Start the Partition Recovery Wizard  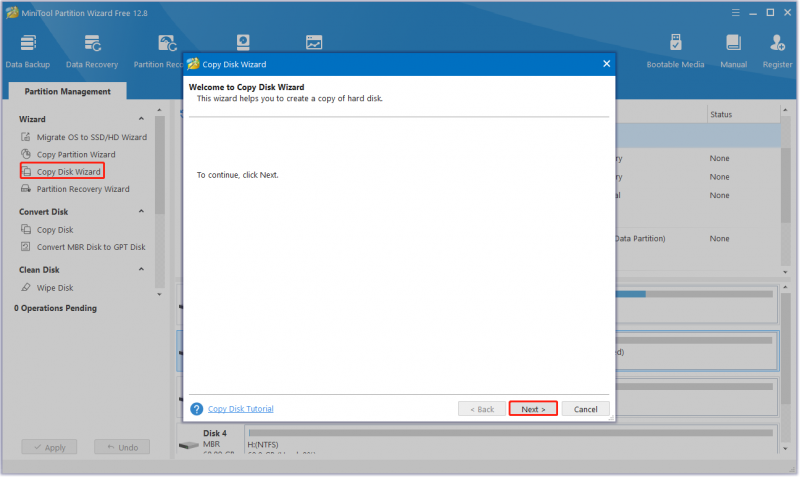(75, 189)
